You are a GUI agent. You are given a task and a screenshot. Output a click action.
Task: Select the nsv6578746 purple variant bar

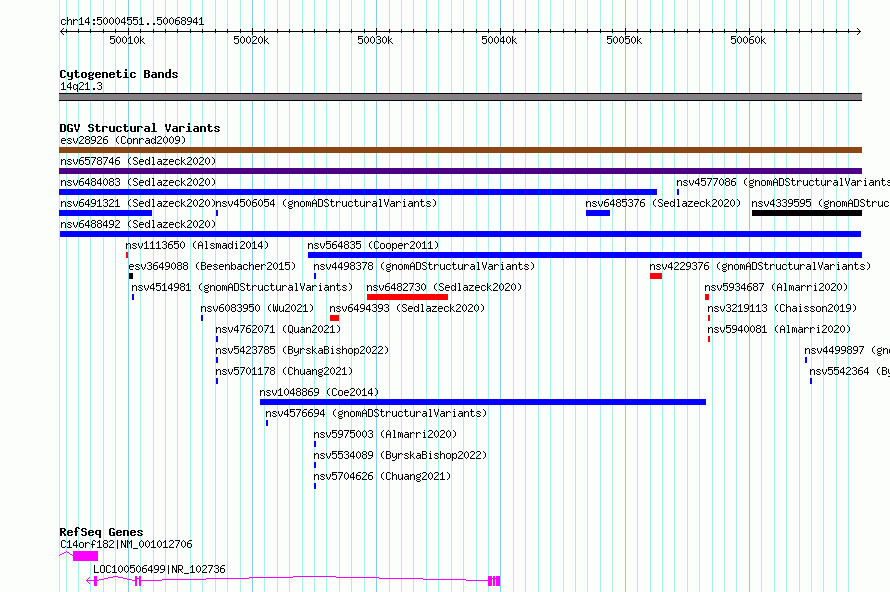460,171
